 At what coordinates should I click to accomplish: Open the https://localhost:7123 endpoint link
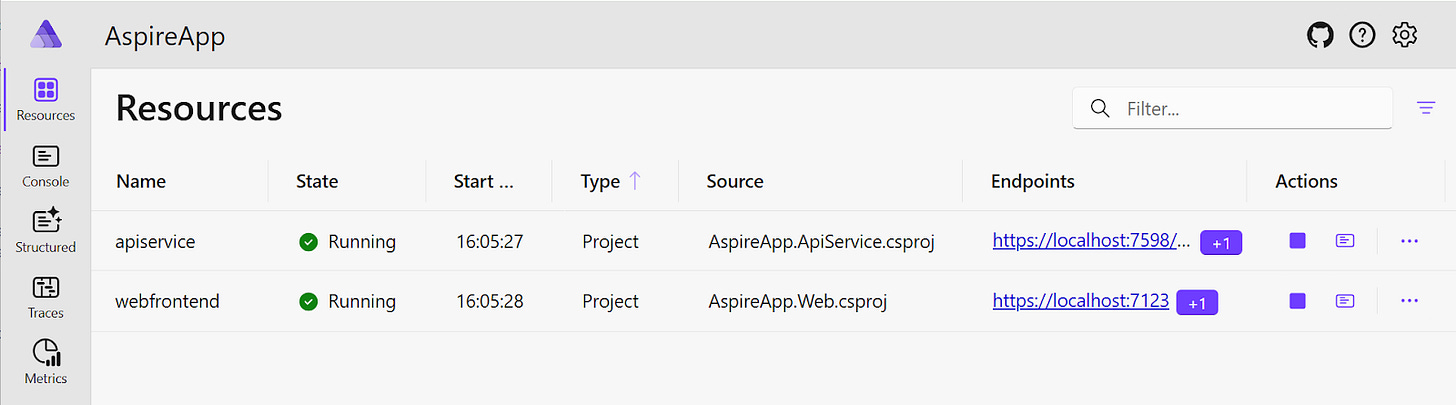click(x=1080, y=300)
